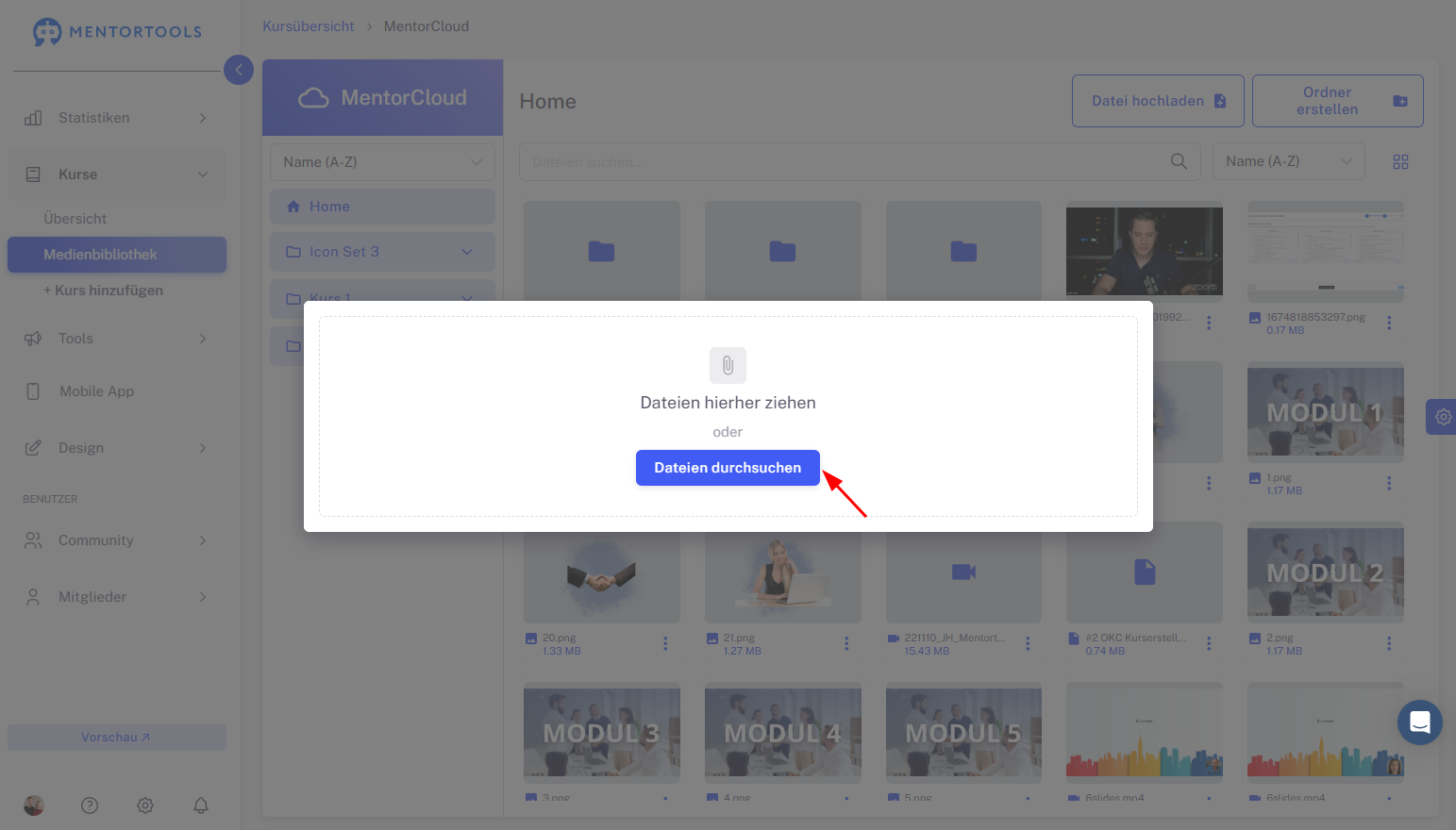1456x830 pixels.
Task: Select Medienbibliothek in the sidebar
Action: coord(117,255)
